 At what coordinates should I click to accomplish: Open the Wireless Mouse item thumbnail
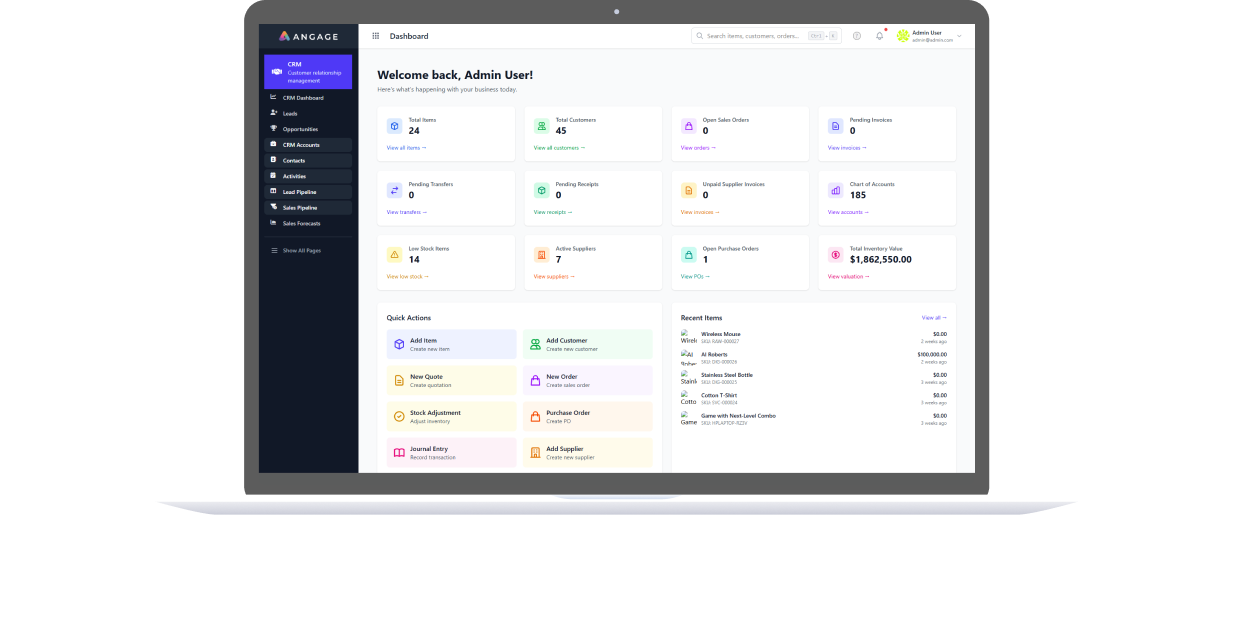688,337
